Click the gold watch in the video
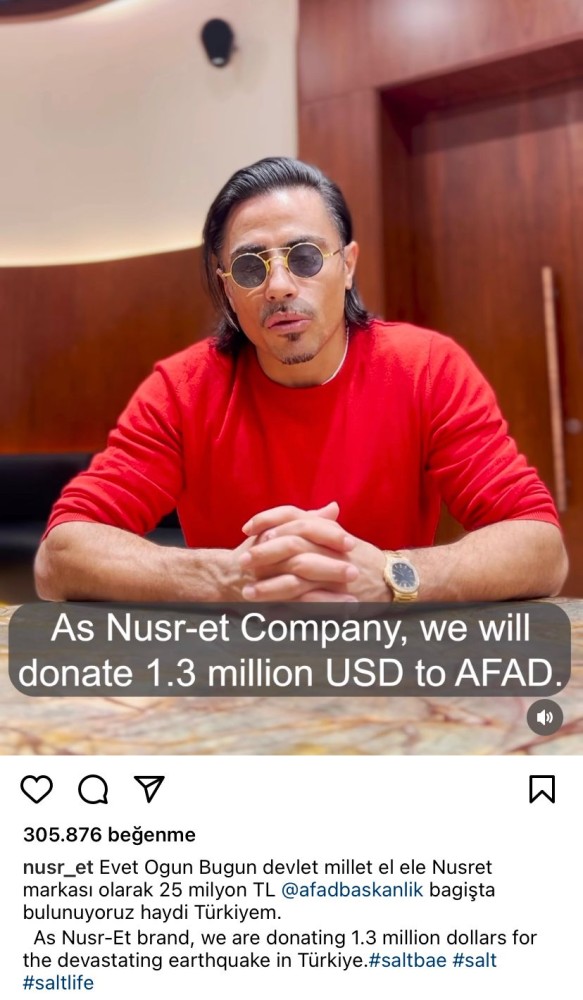 coord(401,575)
